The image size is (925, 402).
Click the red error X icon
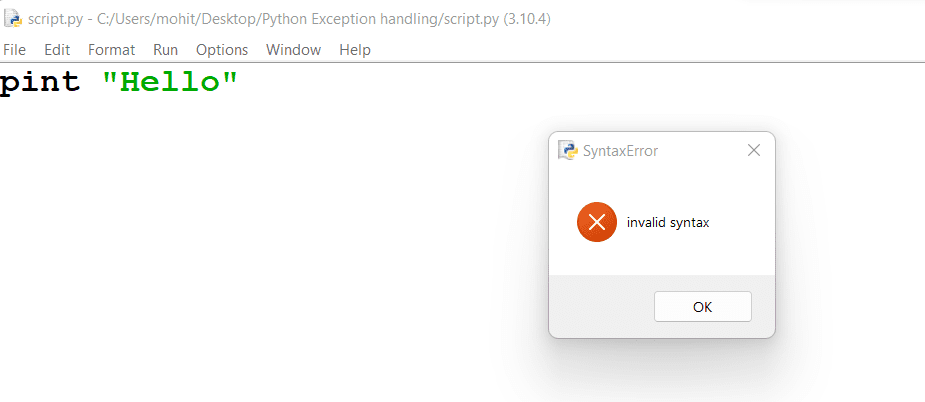[597, 222]
